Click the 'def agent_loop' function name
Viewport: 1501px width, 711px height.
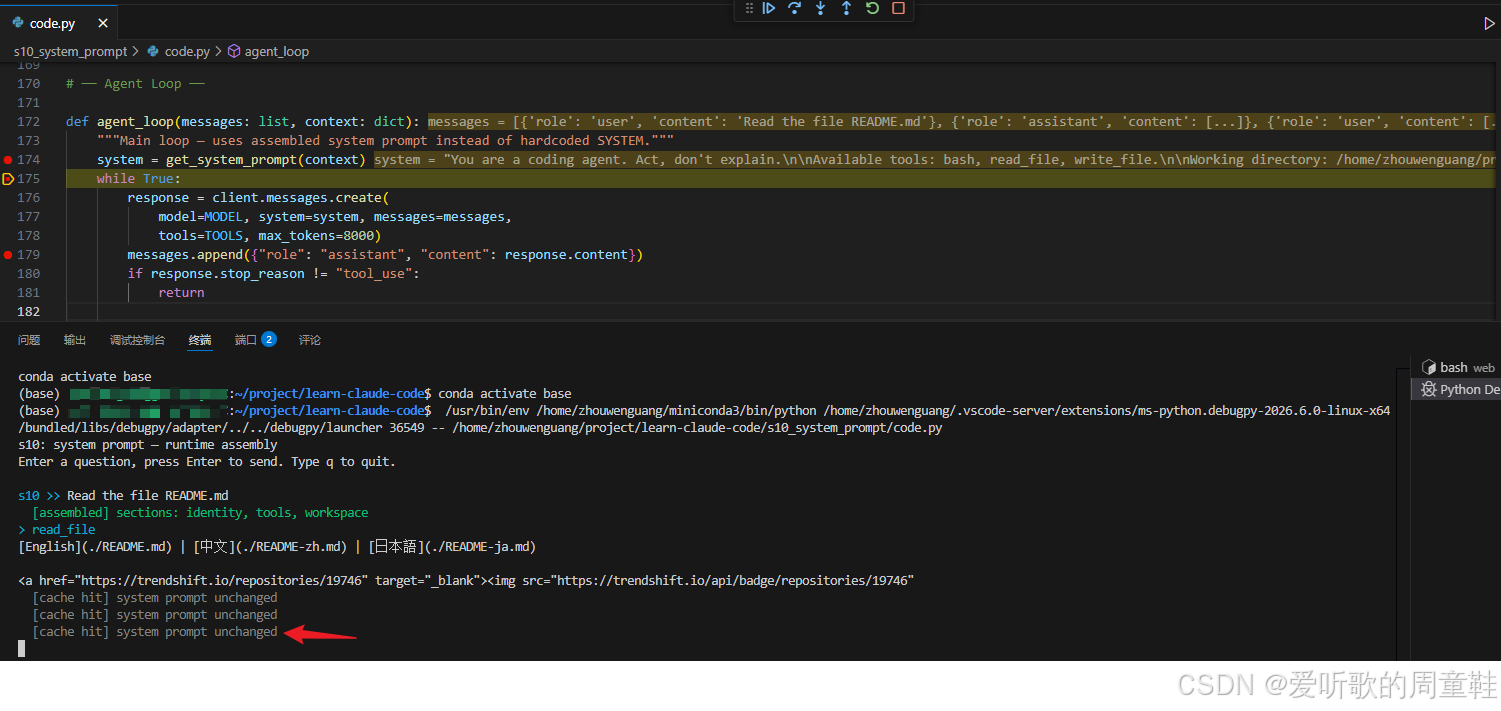coord(135,122)
